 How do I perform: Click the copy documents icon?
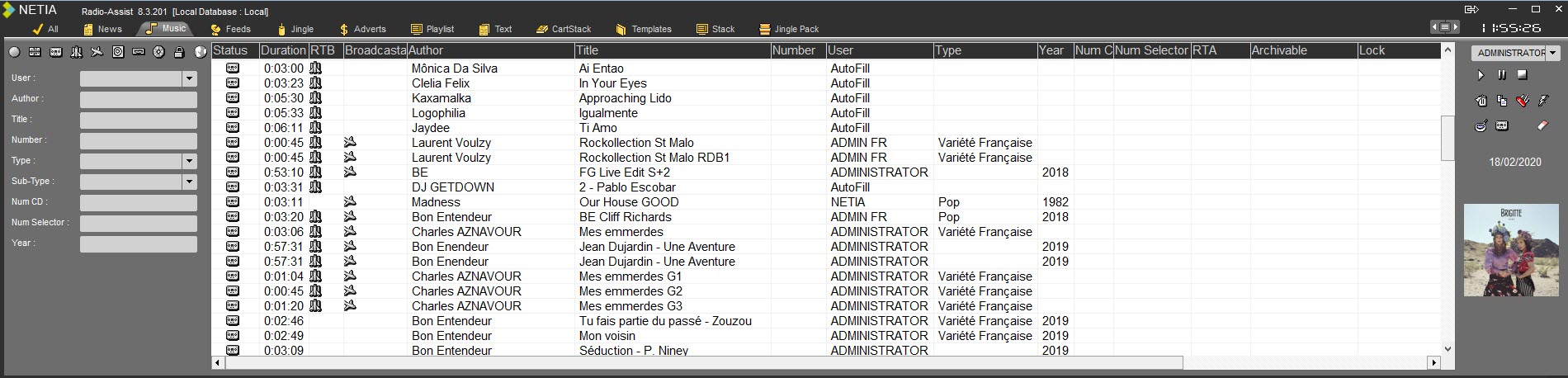[1502, 102]
